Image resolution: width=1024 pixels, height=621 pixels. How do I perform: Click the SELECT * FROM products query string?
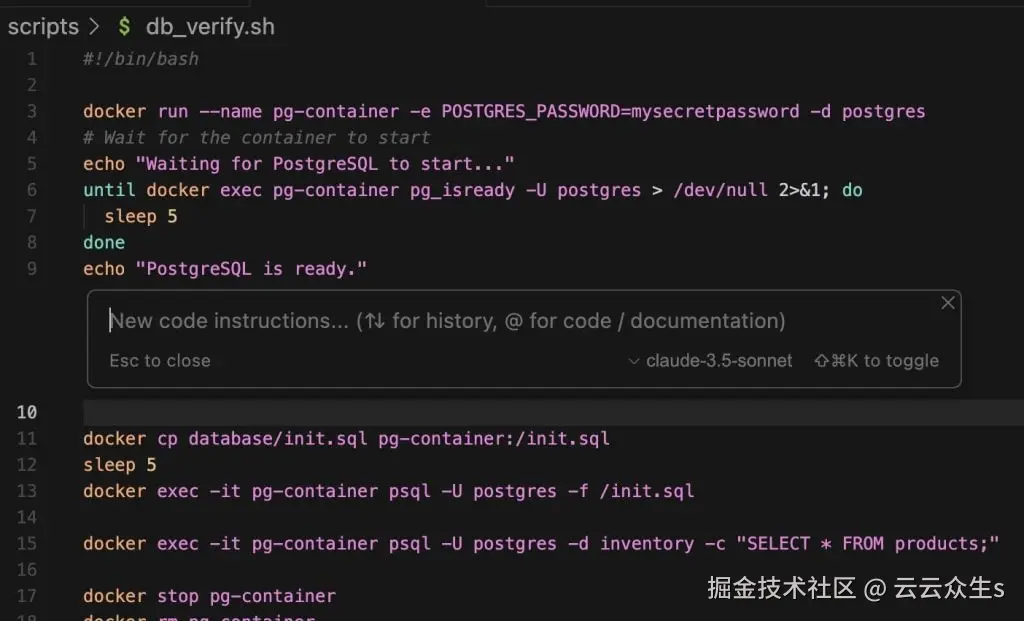pyautogui.click(x=867, y=543)
